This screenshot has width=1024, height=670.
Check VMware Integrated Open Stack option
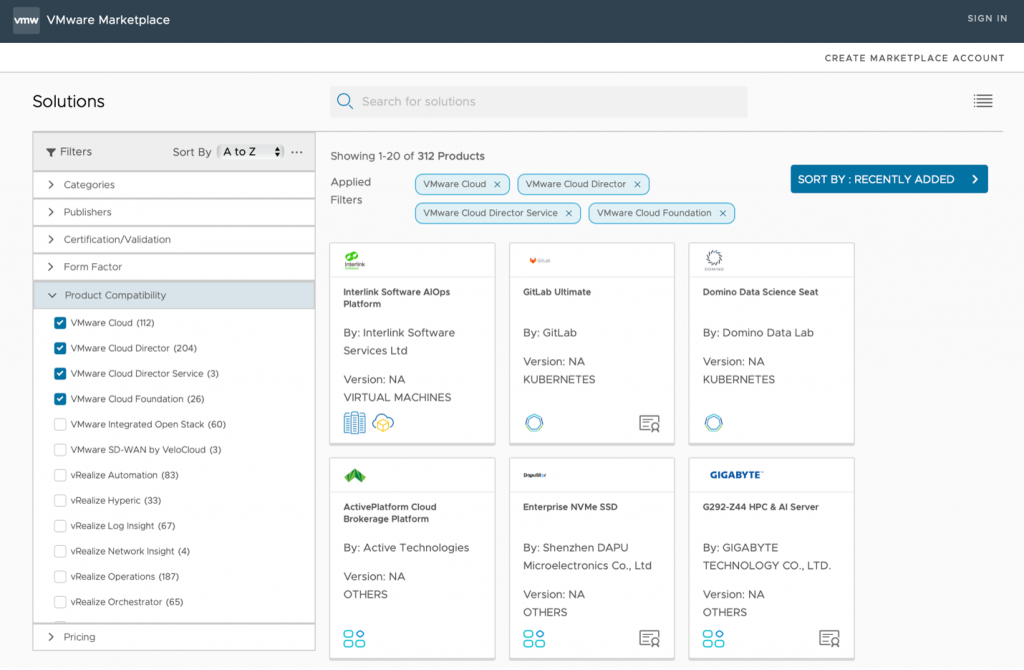[x=60, y=424]
